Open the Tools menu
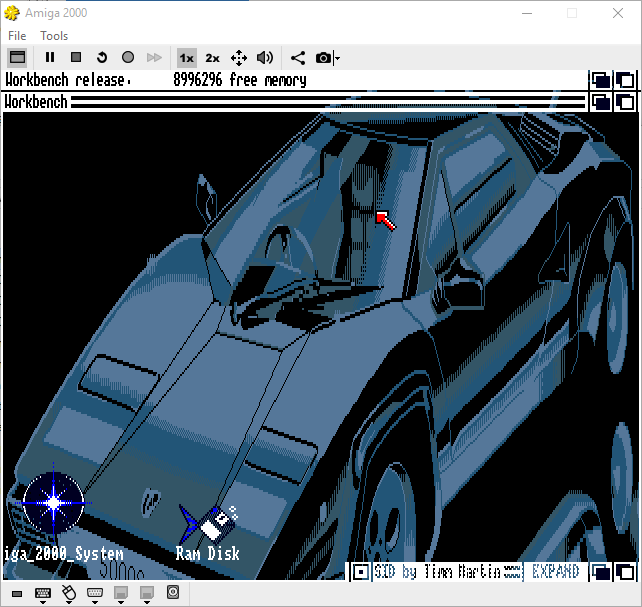 tap(54, 36)
